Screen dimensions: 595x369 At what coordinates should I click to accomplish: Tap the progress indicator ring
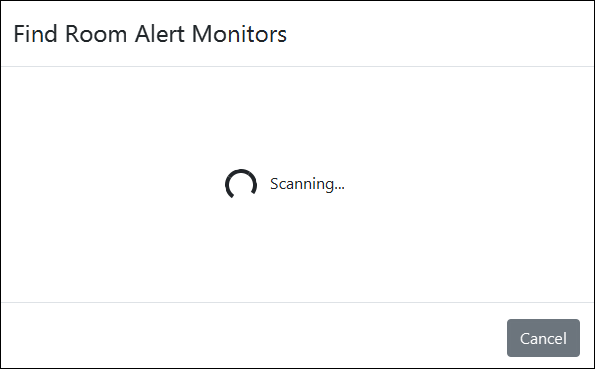click(x=241, y=184)
